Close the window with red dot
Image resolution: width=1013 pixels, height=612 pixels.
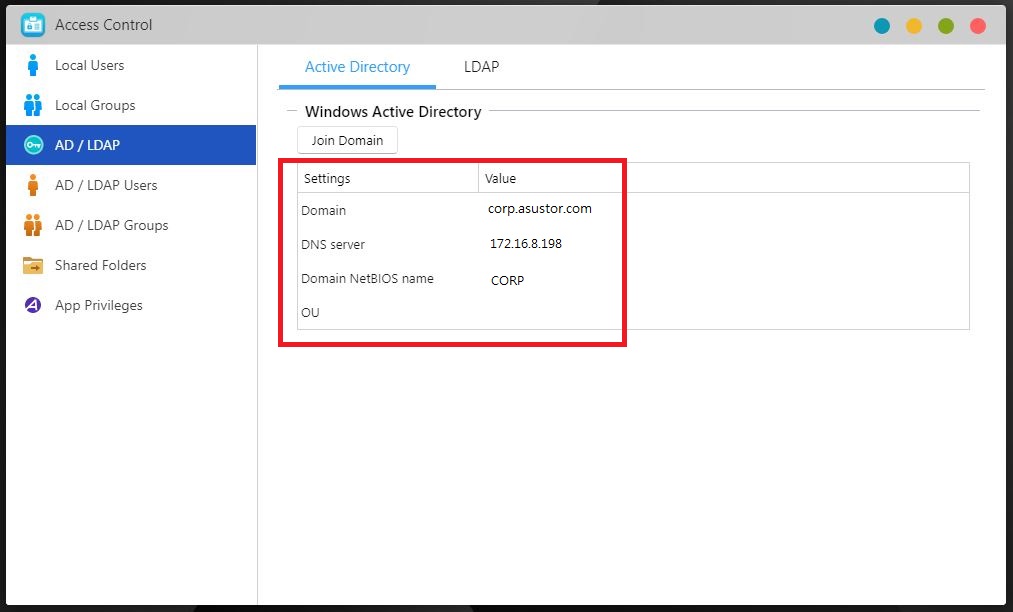tap(978, 26)
